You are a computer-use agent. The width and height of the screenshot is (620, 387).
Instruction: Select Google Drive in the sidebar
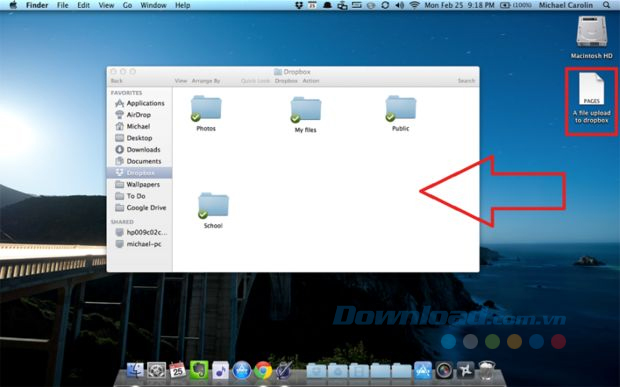[x=140, y=208]
